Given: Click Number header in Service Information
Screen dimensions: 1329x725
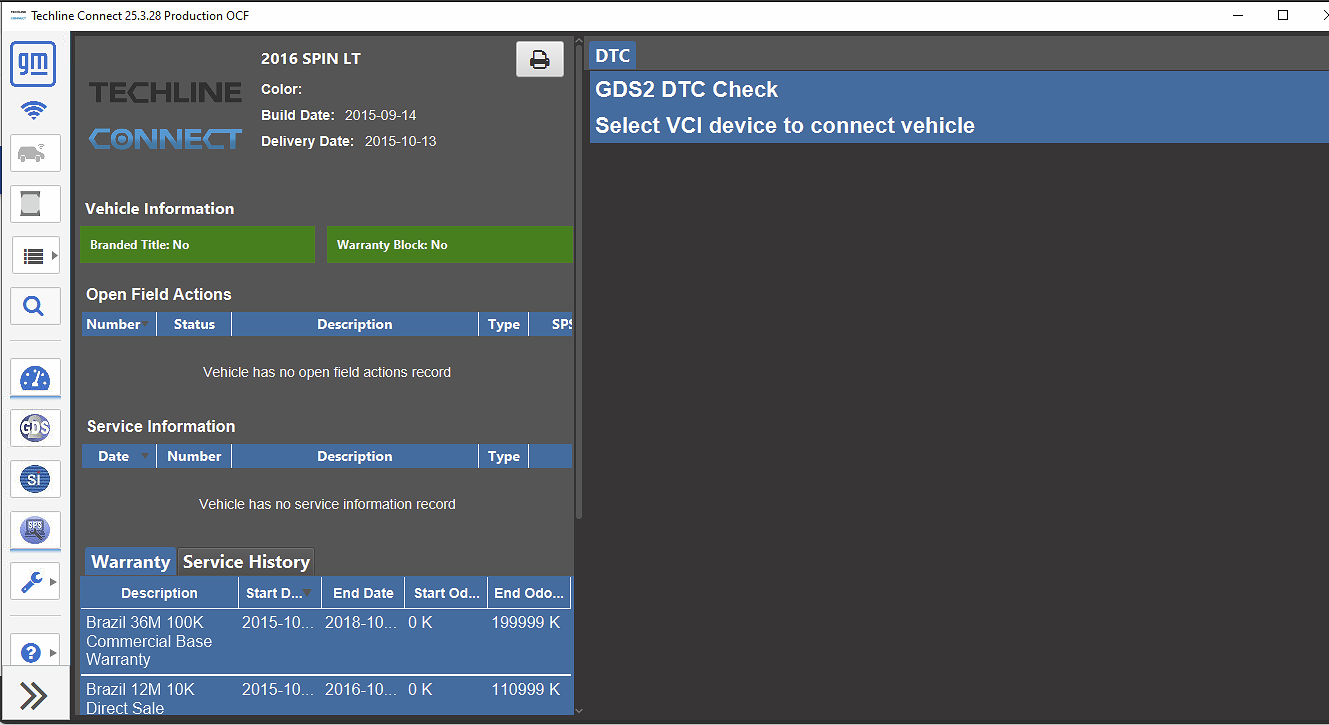Looking at the screenshot, I should [x=194, y=456].
